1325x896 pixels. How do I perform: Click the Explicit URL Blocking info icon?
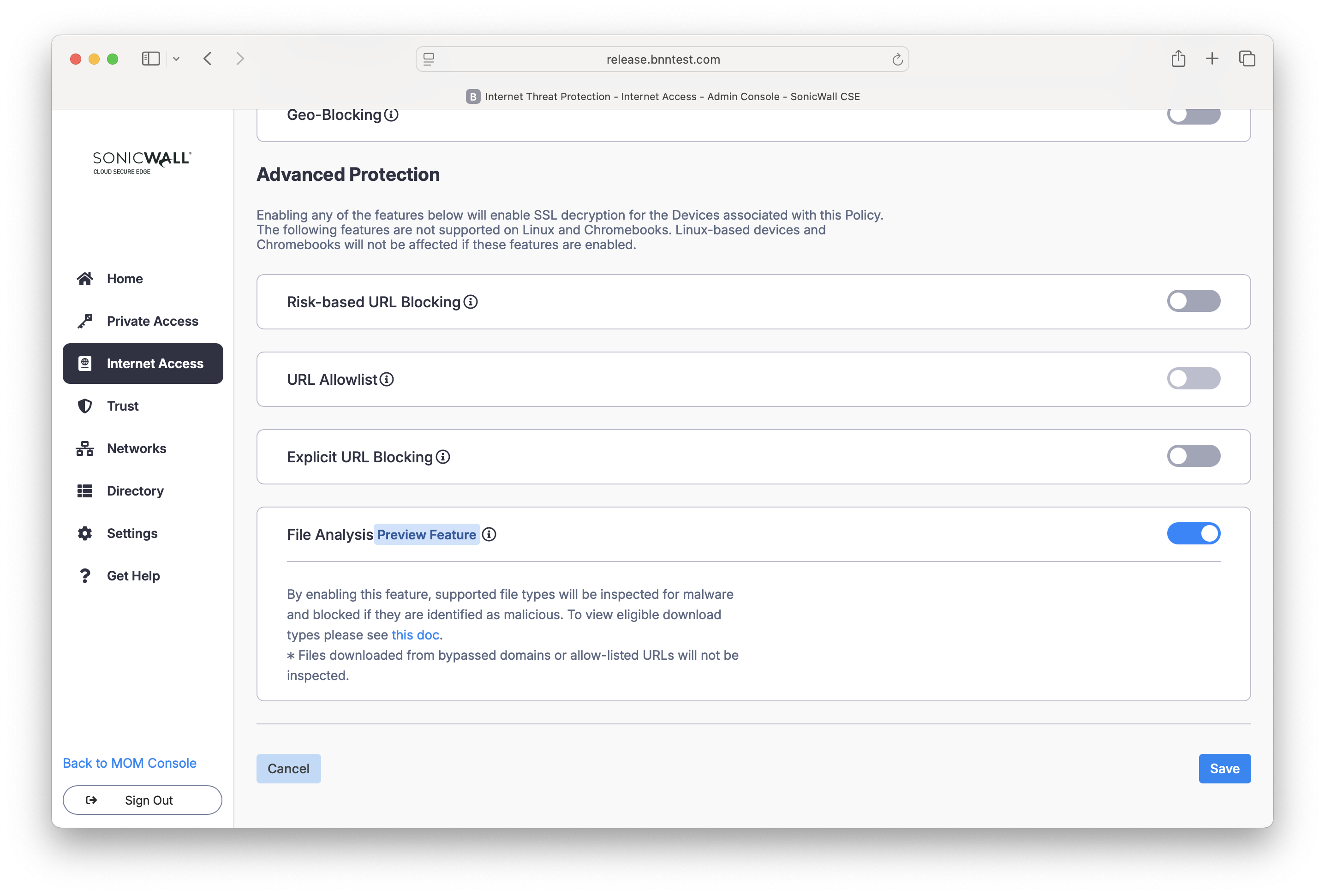(x=443, y=457)
